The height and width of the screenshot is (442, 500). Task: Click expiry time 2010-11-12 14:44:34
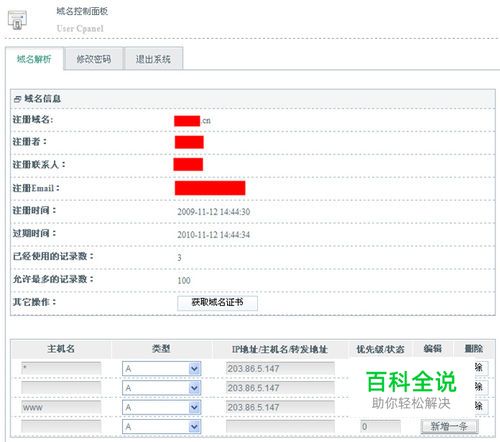point(214,235)
